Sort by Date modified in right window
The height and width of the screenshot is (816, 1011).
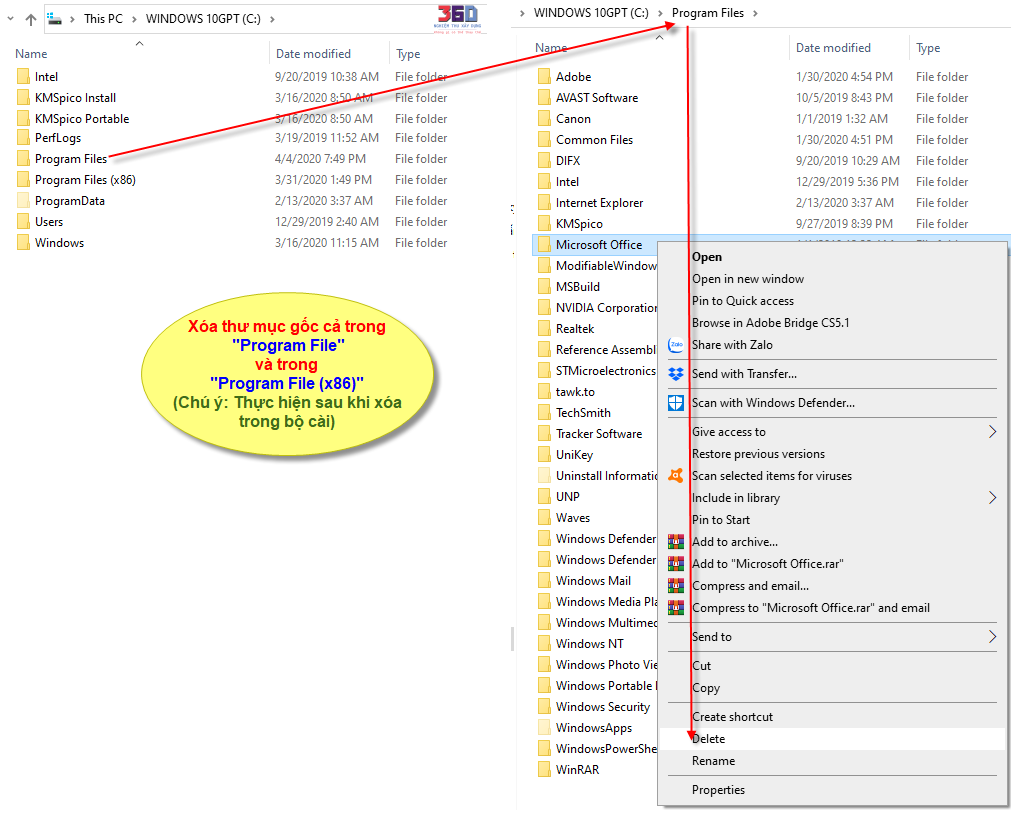[833, 48]
